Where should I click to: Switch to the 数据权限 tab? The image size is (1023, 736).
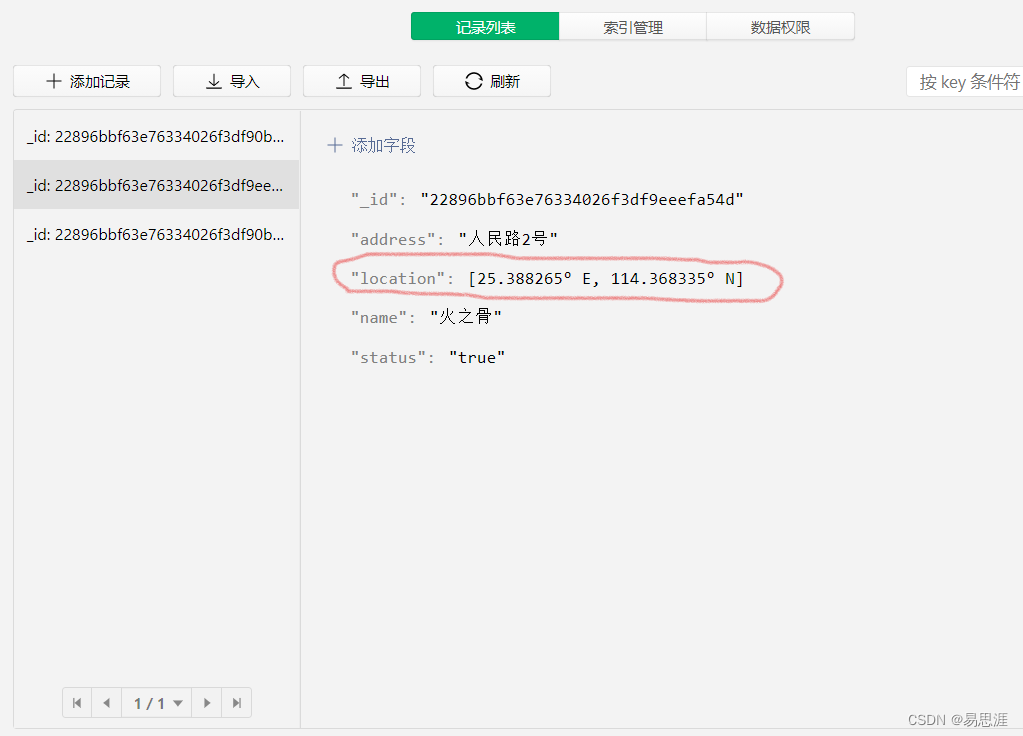(x=780, y=26)
